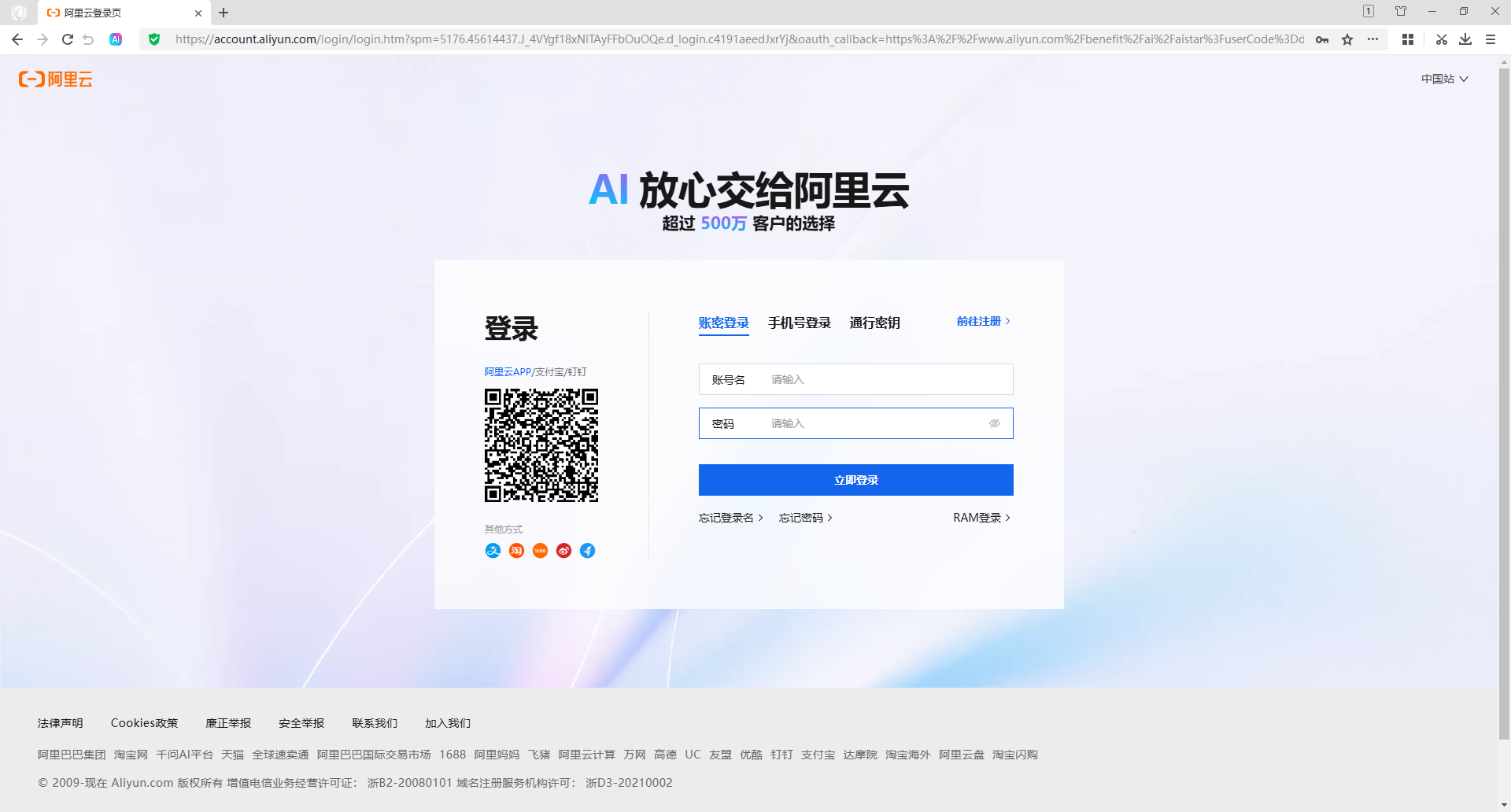
Task: Open the 阿里巴巴国际交易市场 footer link
Action: coord(374,755)
